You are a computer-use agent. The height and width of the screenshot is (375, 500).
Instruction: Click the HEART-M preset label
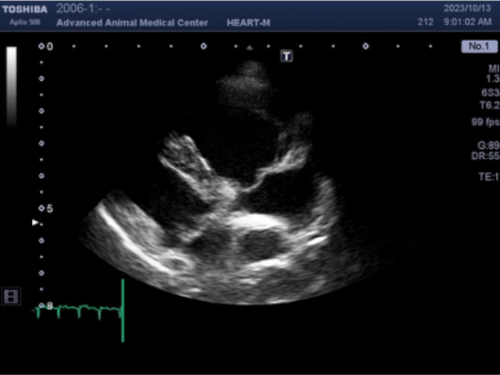(248, 23)
